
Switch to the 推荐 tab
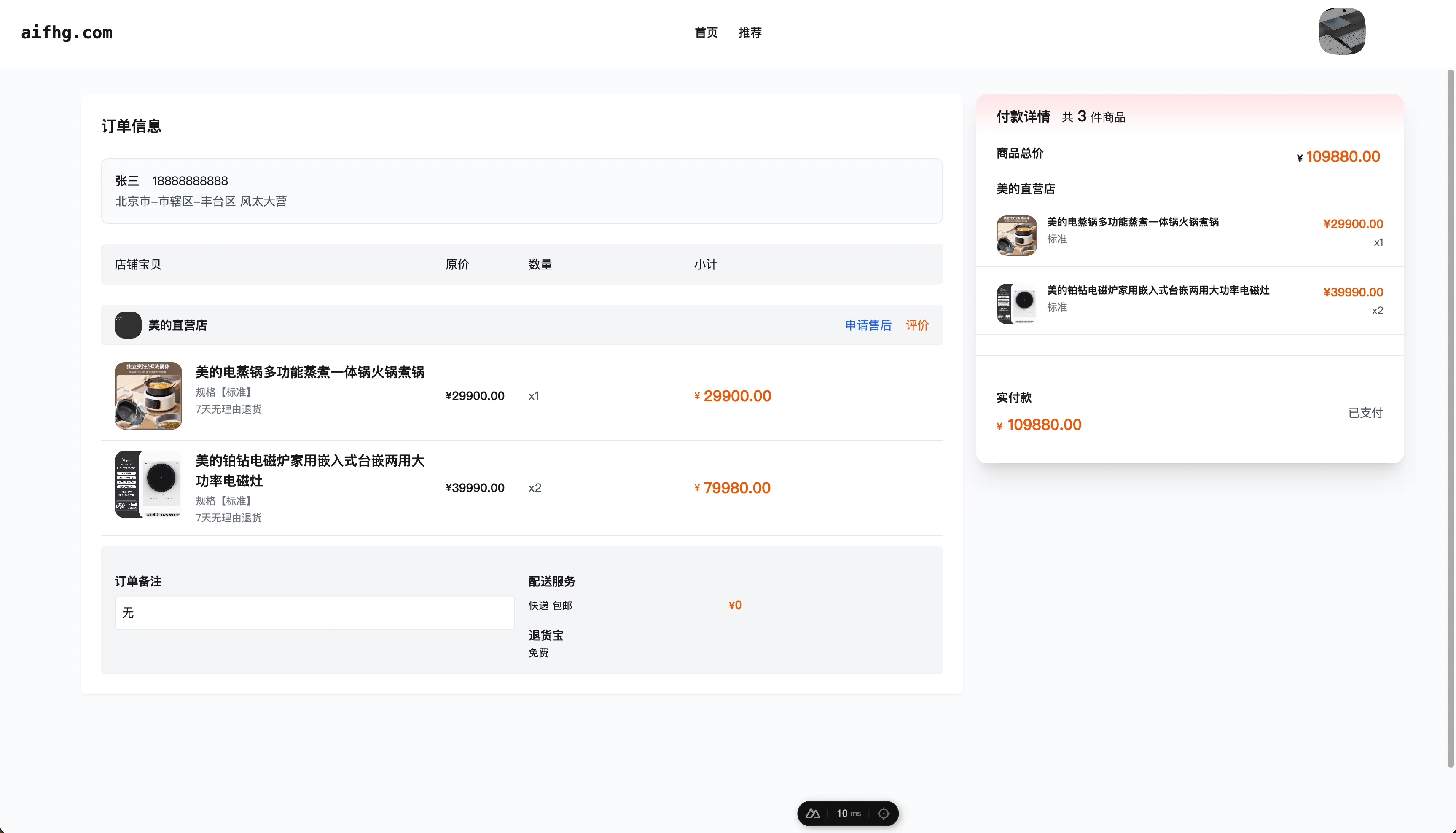pyautogui.click(x=750, y=32)
